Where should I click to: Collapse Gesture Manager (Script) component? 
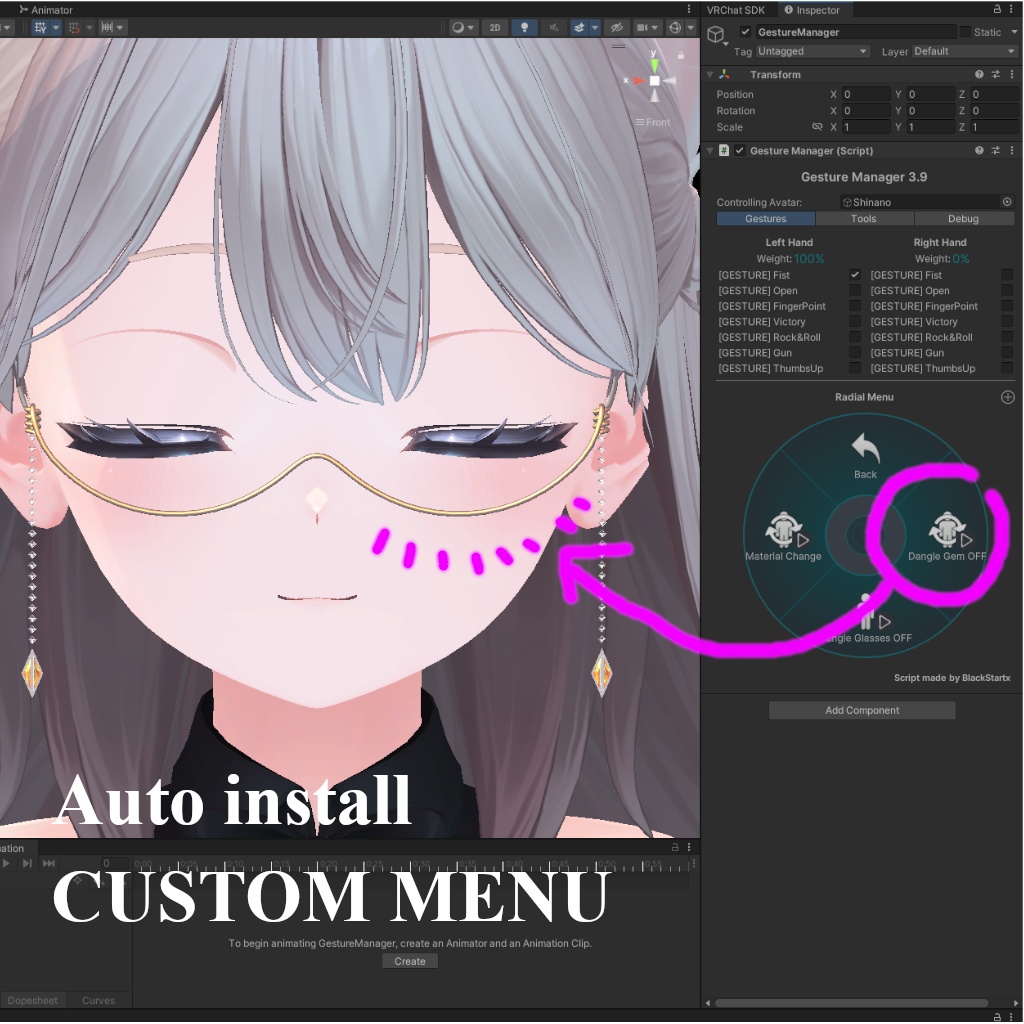point(710,150)
